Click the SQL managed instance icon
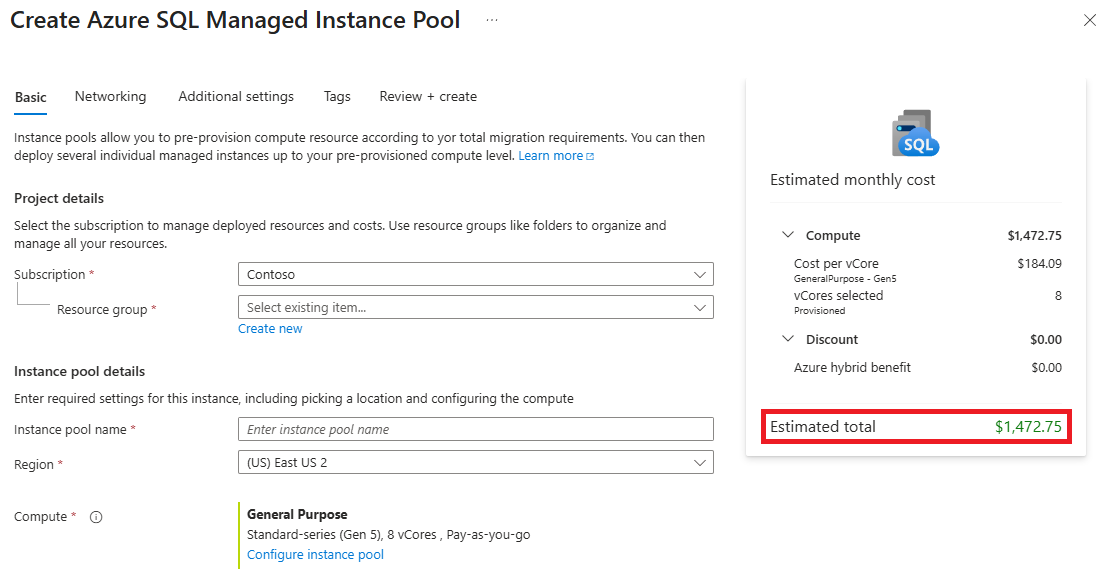Viewport: 1111px width, 580px height. pyautogui.click(x=915, y=133)
